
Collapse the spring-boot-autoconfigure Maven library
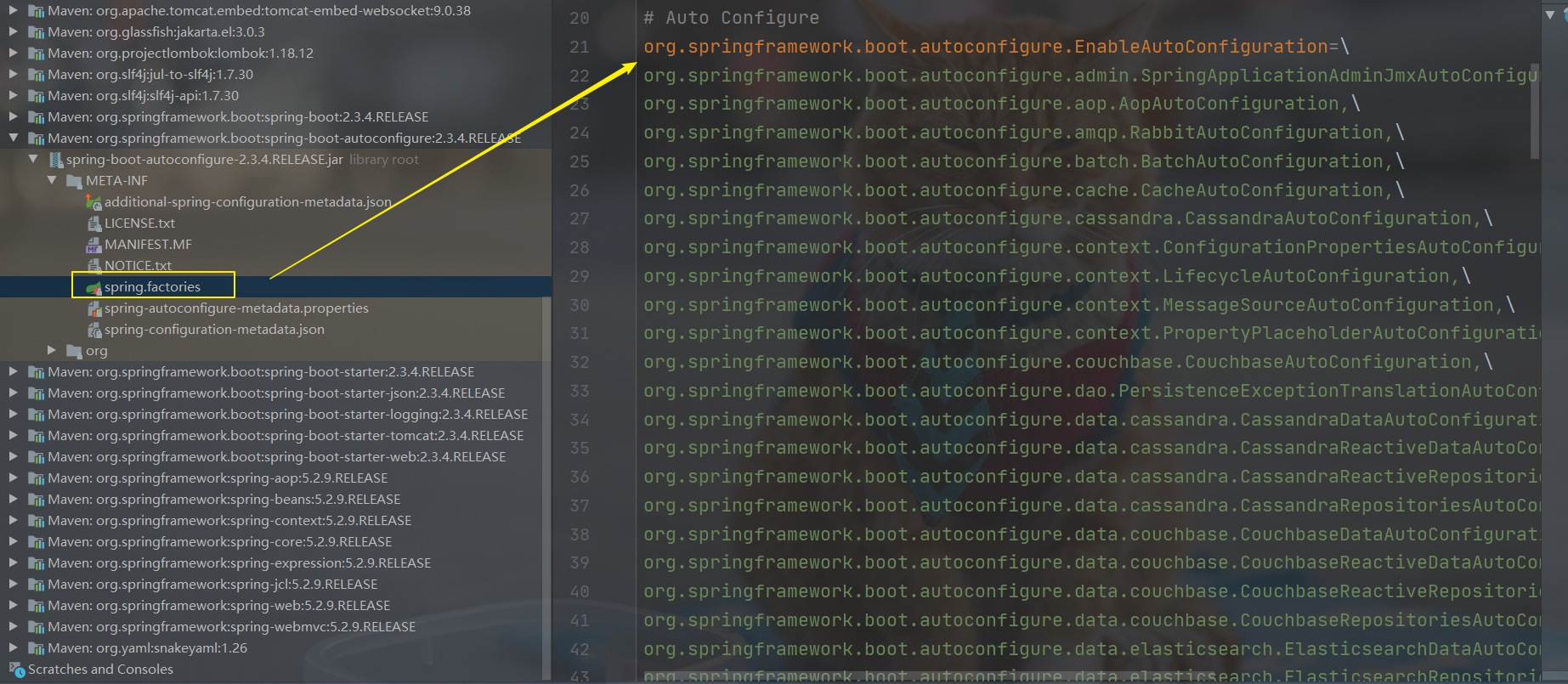pos(13,138)
